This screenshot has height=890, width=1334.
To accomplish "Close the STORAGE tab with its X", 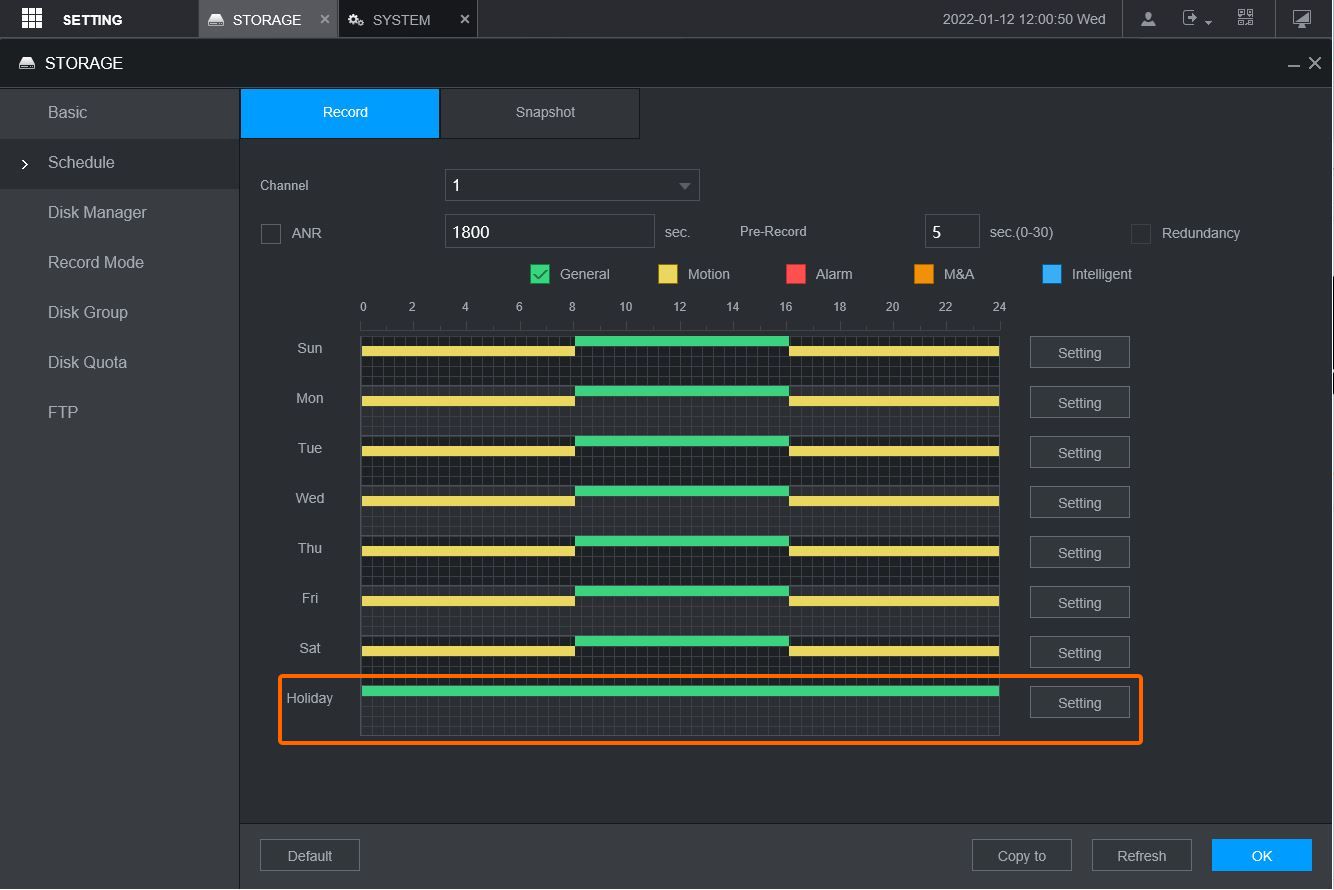I will coord(324,19).
